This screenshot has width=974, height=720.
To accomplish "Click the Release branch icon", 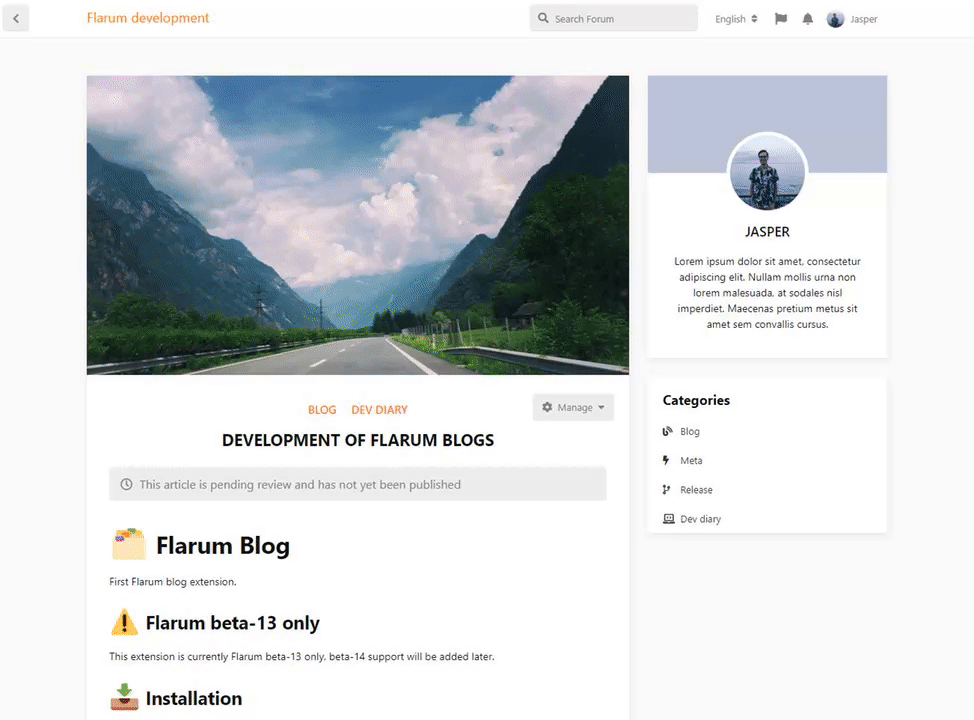I will pyautogui.click(x=667, y=490).
